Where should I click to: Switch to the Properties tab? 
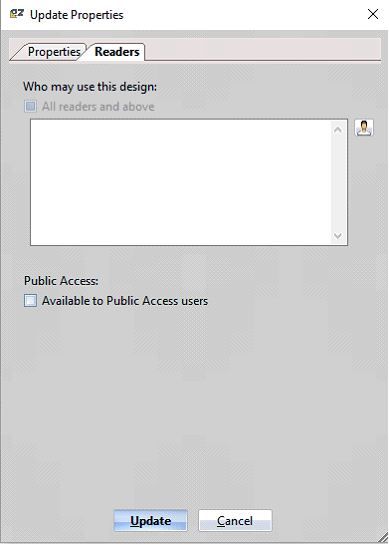54,52
